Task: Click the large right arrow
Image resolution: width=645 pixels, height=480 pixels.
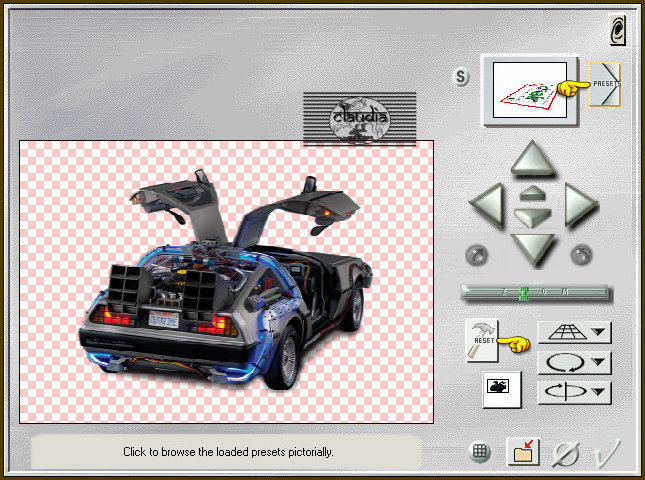Action: click(x=580, y=205)
